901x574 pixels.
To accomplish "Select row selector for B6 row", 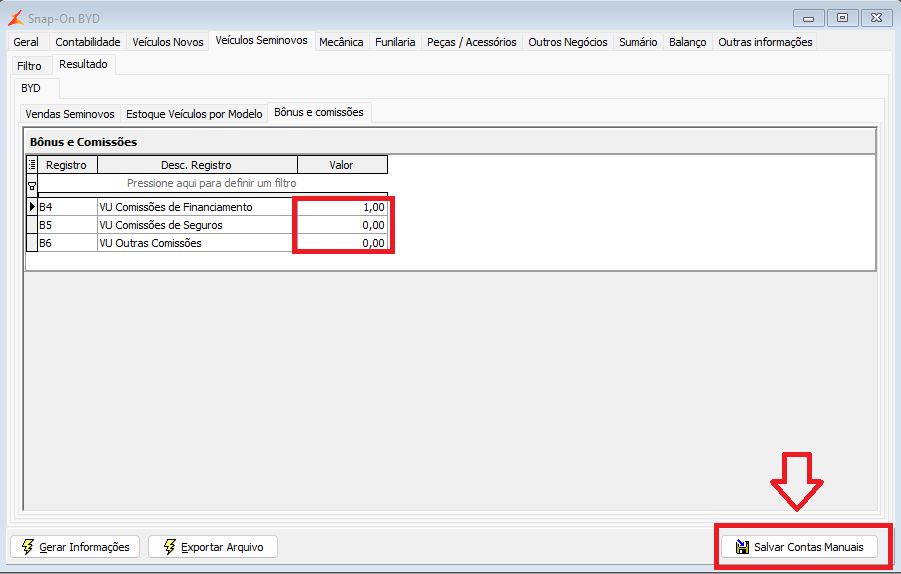I will [32, 242].
